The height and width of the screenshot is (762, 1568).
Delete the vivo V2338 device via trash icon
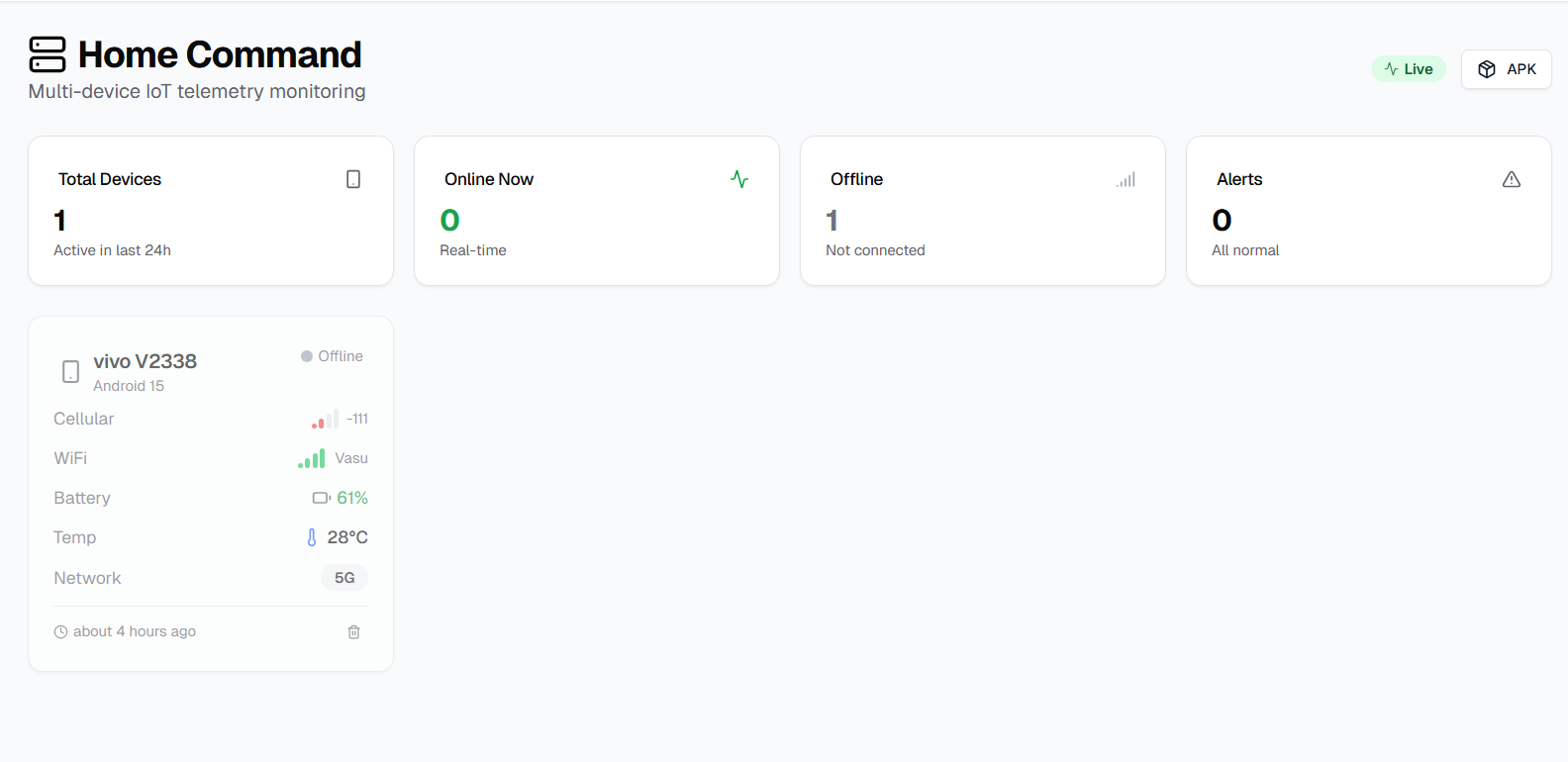(x=353, y=631)
